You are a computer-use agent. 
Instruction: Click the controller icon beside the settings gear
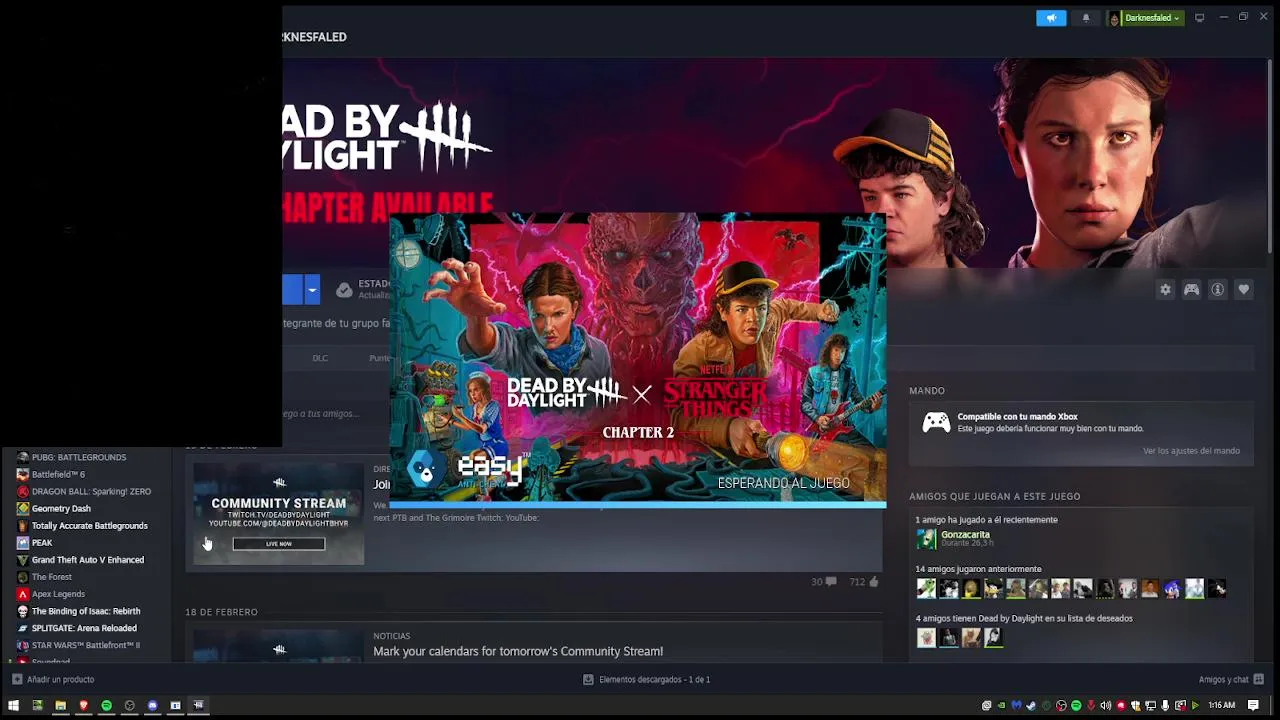click(1191, 289)
